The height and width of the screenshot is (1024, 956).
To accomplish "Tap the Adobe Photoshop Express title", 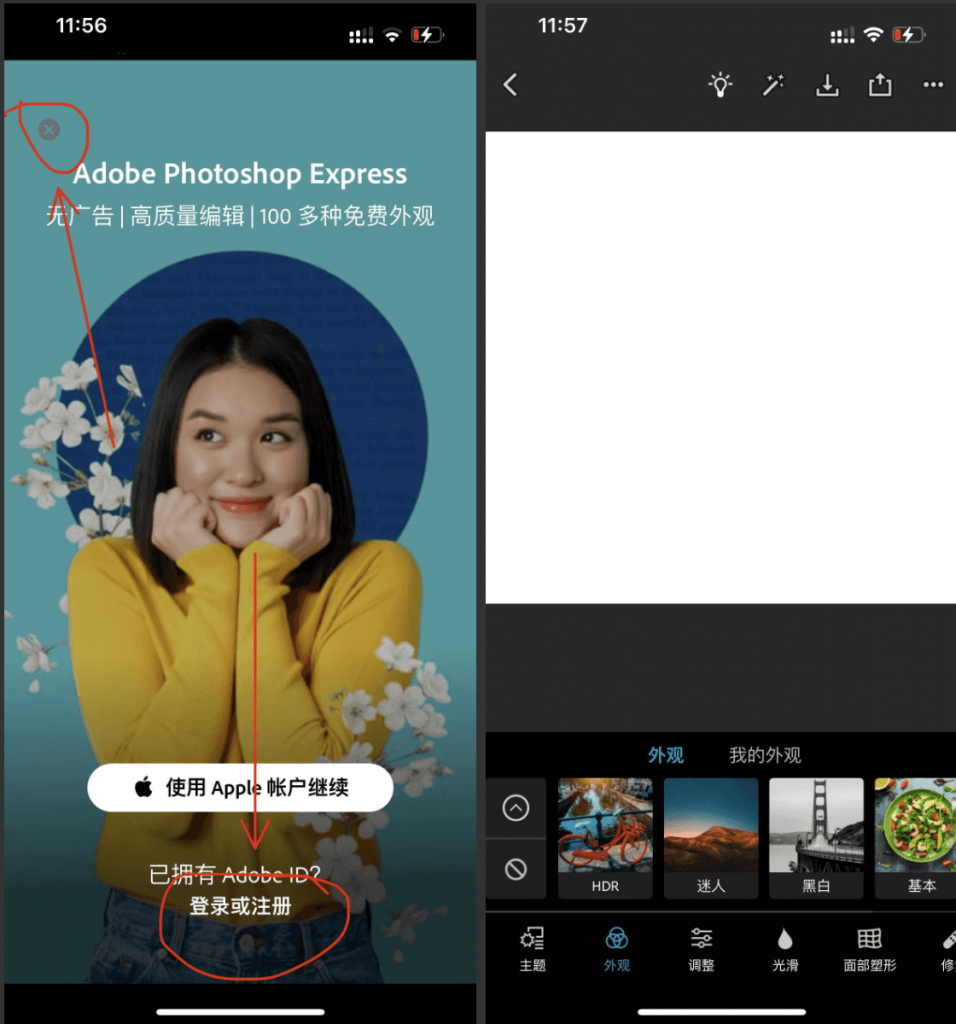I will coord(240,174).
